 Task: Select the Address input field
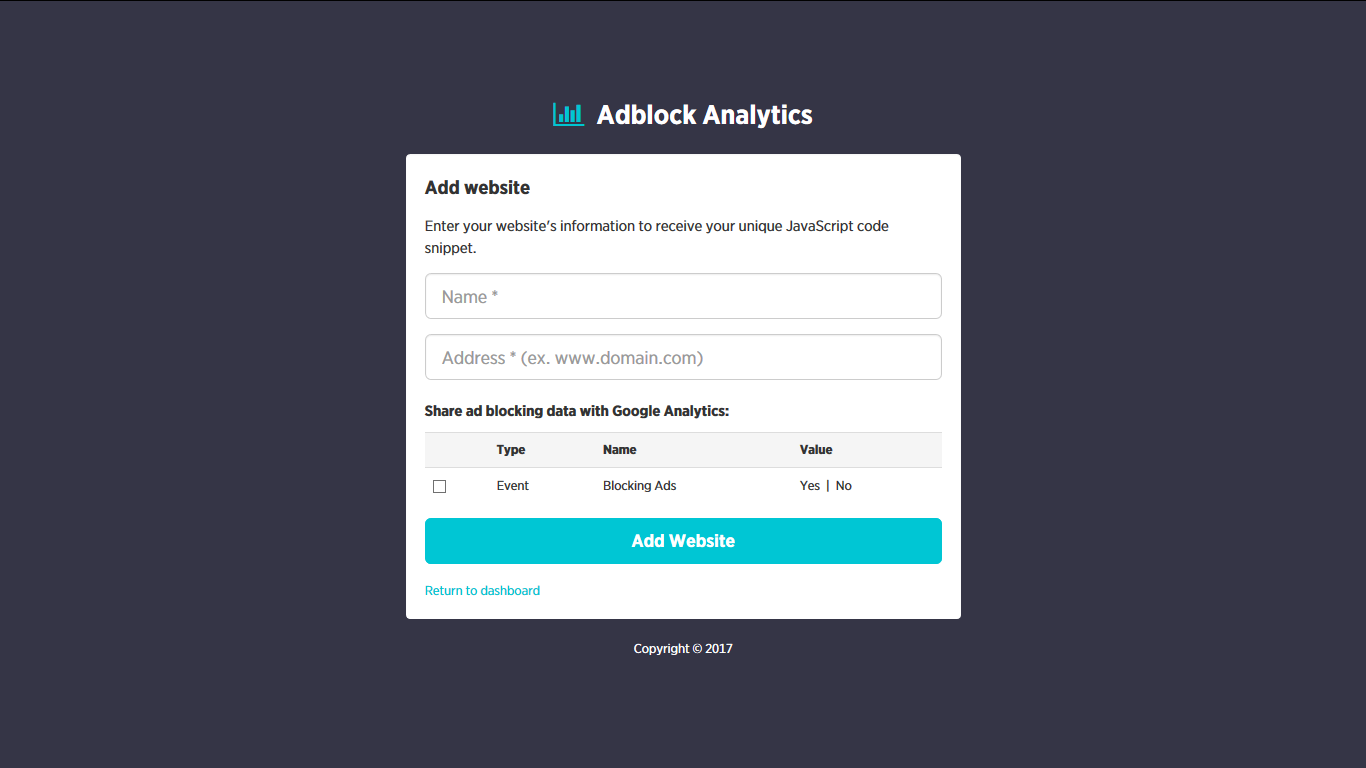[683, 357]
